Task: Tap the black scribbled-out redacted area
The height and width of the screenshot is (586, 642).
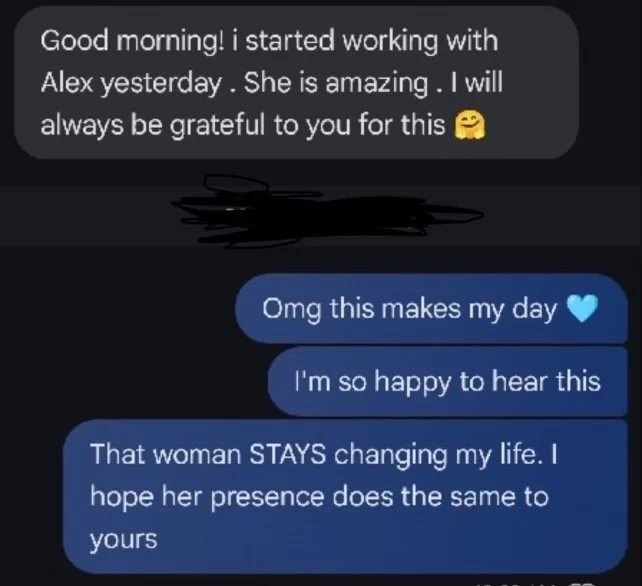Action: tap(328, 212)
